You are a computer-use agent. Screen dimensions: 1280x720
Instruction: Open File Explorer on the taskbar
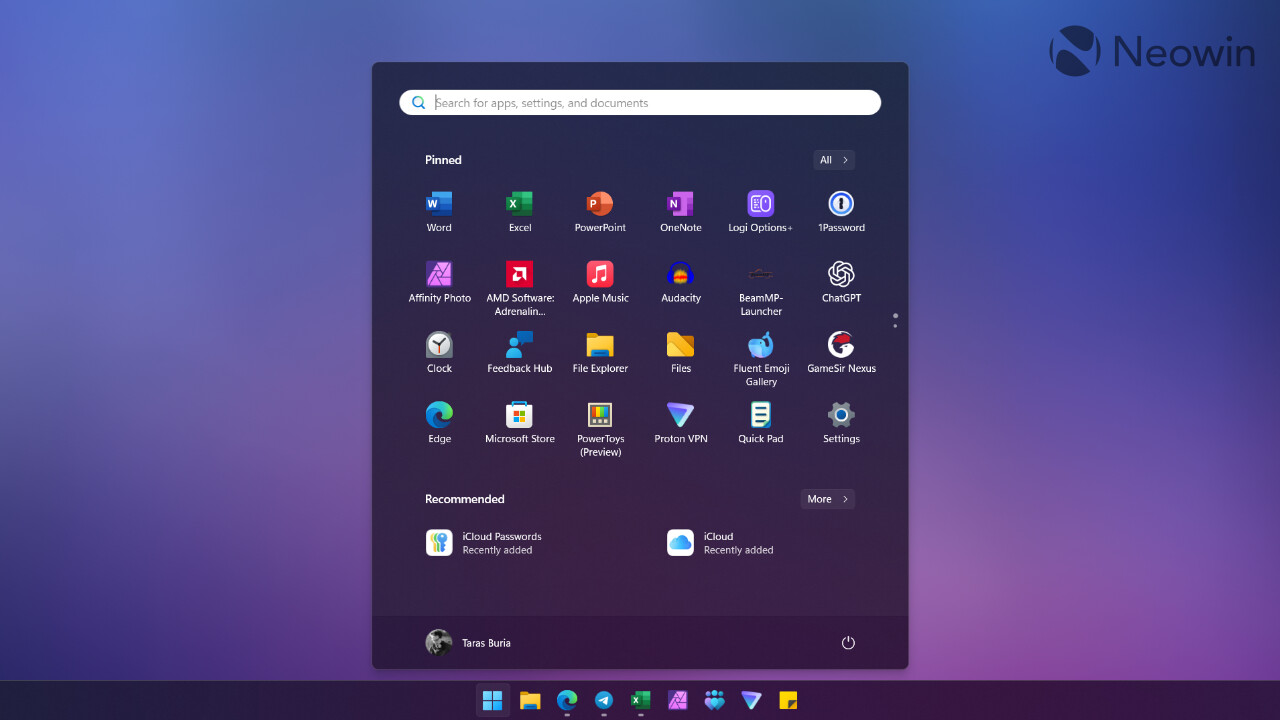point(530,700)
